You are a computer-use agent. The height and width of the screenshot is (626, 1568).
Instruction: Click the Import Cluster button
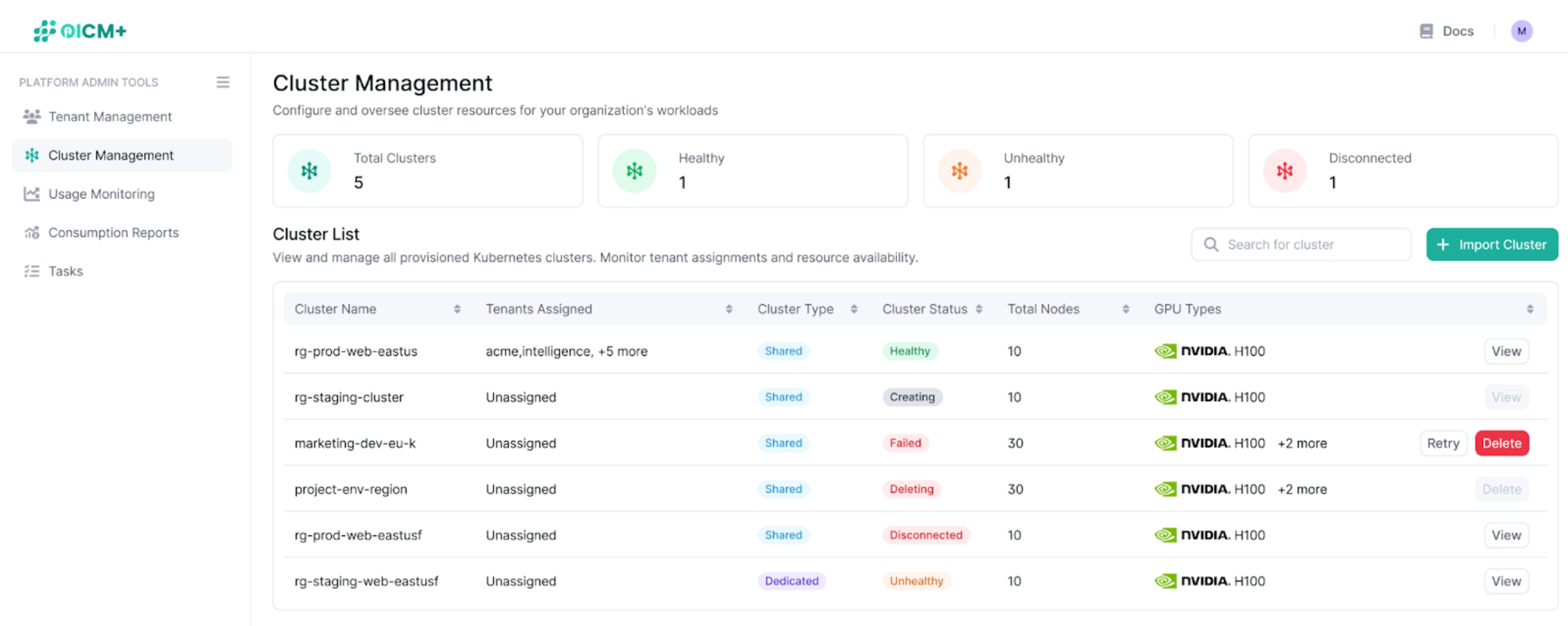1492,244
